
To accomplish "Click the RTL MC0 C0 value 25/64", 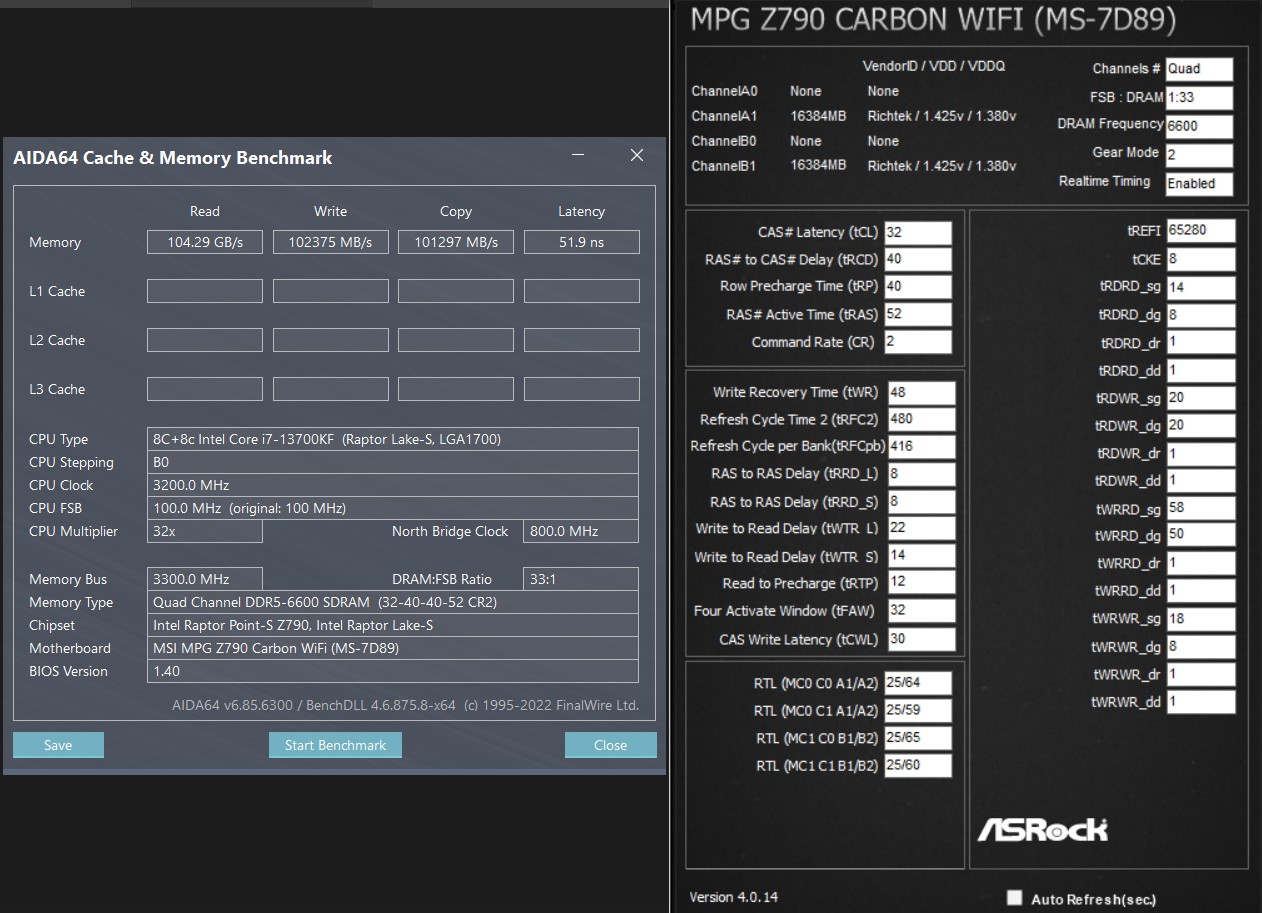I will [918, 683].
